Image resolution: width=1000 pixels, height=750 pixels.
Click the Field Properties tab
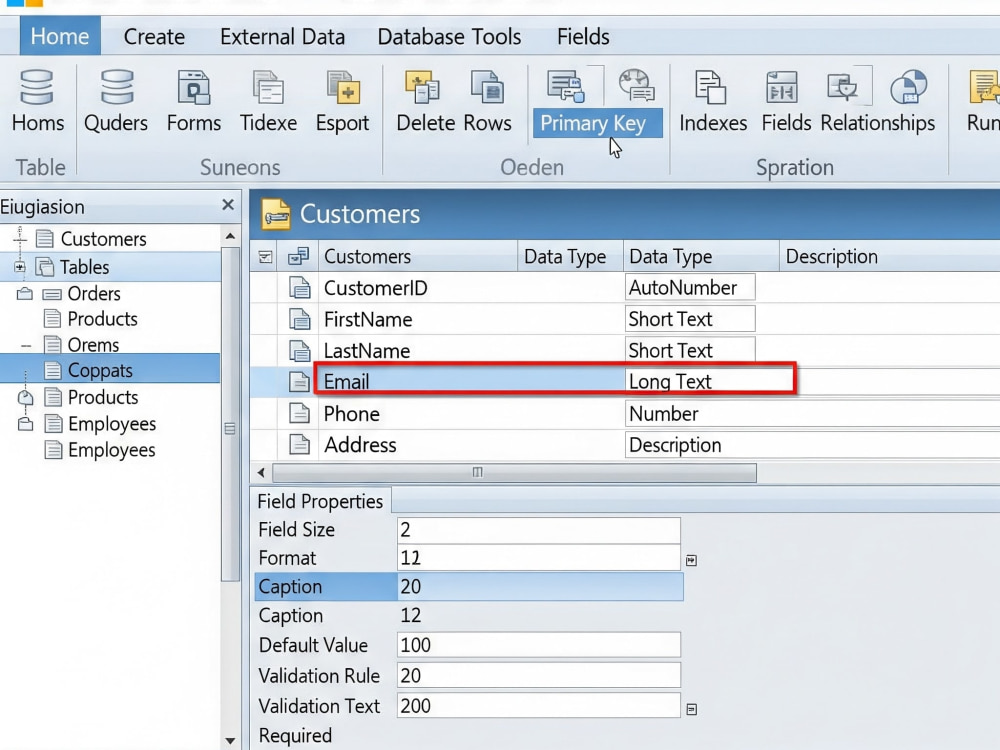[x=320, y=501]
